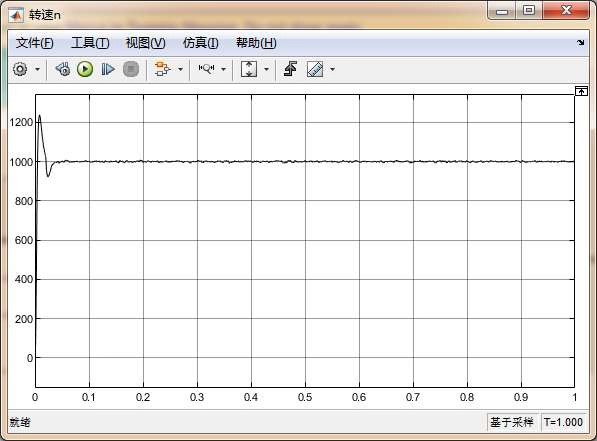Click the highlight Simulink block icon
Image resolution: width=597 pixels, height=441 pixels.
[162, 69]
